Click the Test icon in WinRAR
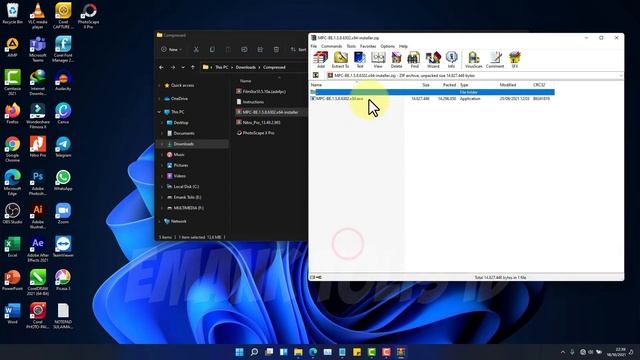 360,60
